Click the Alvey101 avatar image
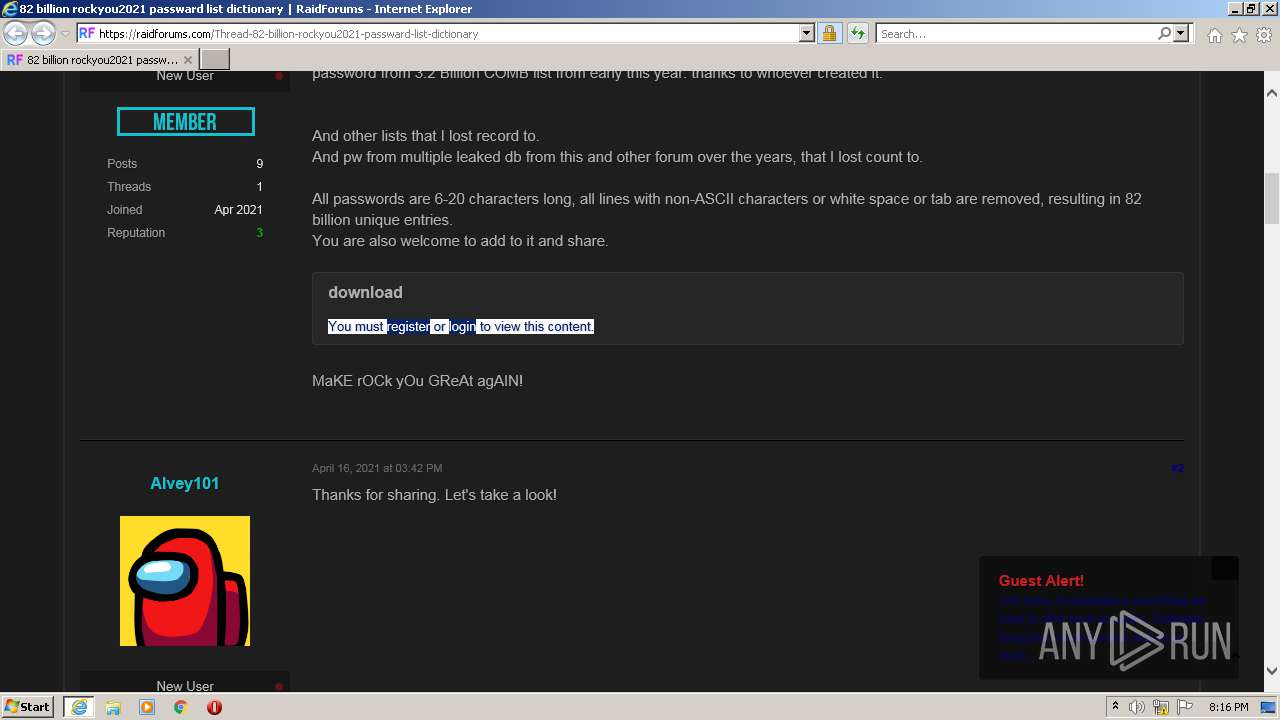The width and height of the screenshot is (1280, 720). (185, 581)
